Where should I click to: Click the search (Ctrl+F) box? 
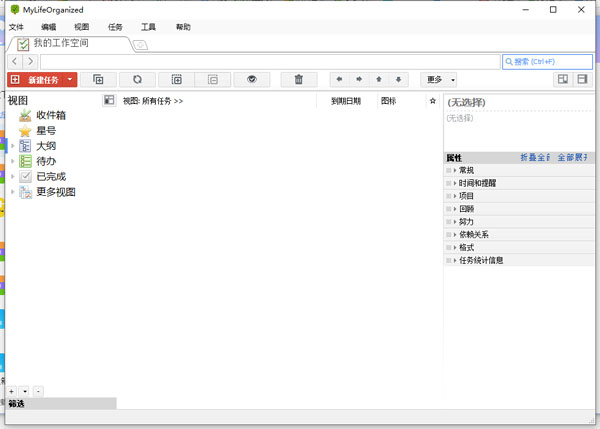point(547,62)
